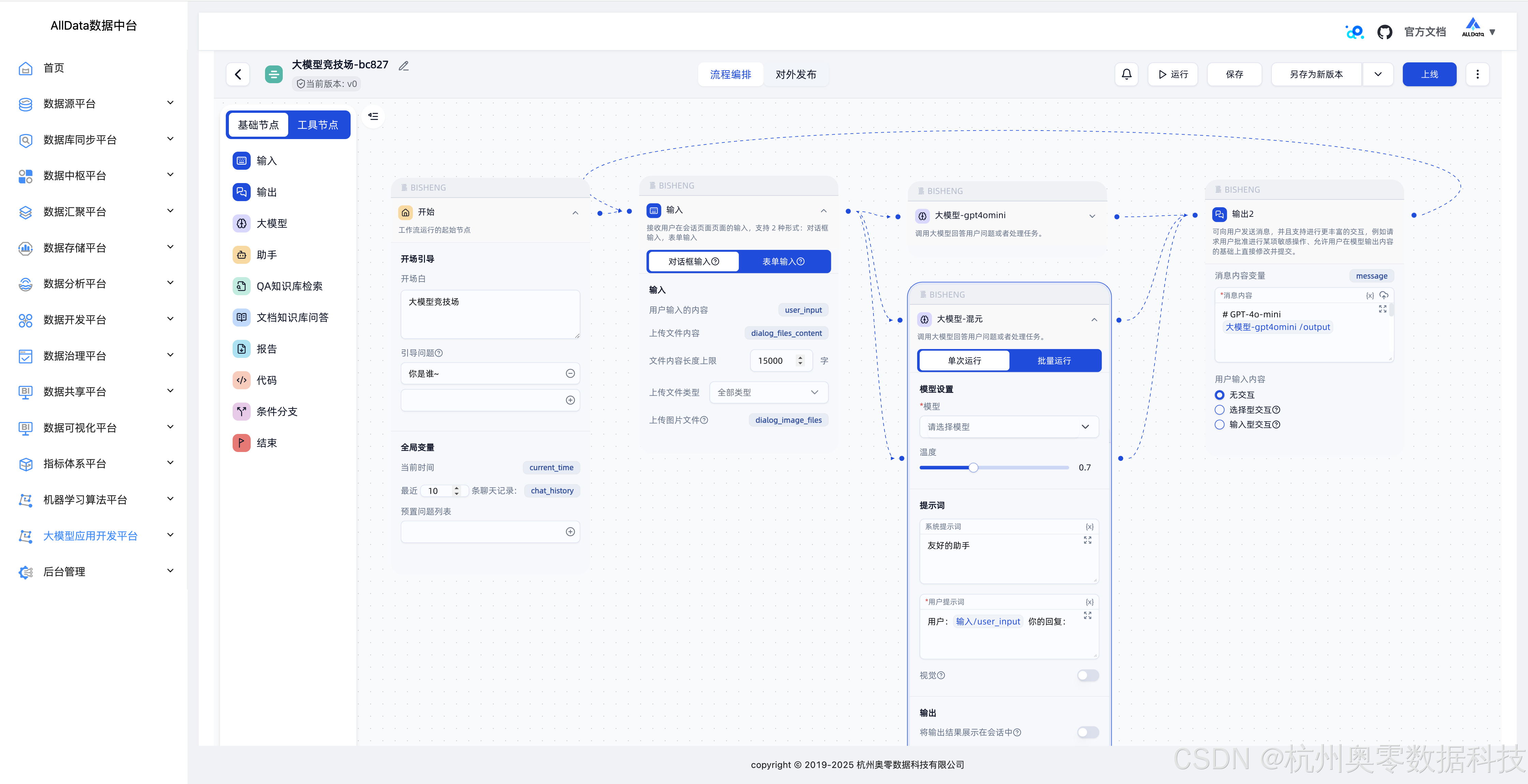Click the 保存 save button
This screenshot has width=1528, height=784.
coord(1234,74)
